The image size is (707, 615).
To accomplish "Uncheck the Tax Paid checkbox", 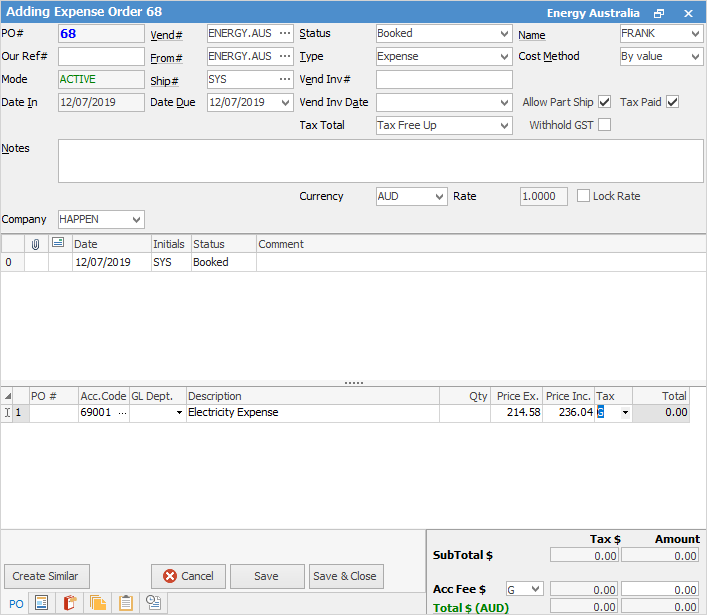I will [x=672, y=102].
